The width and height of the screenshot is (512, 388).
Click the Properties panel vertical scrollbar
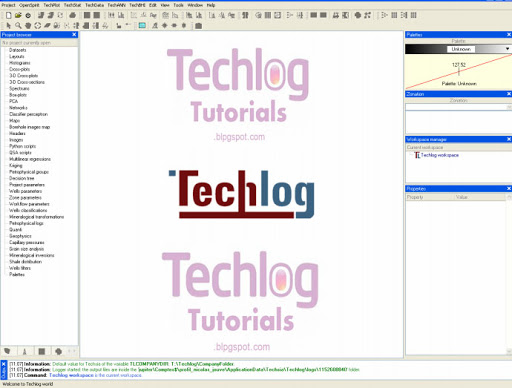click(509, 274)
